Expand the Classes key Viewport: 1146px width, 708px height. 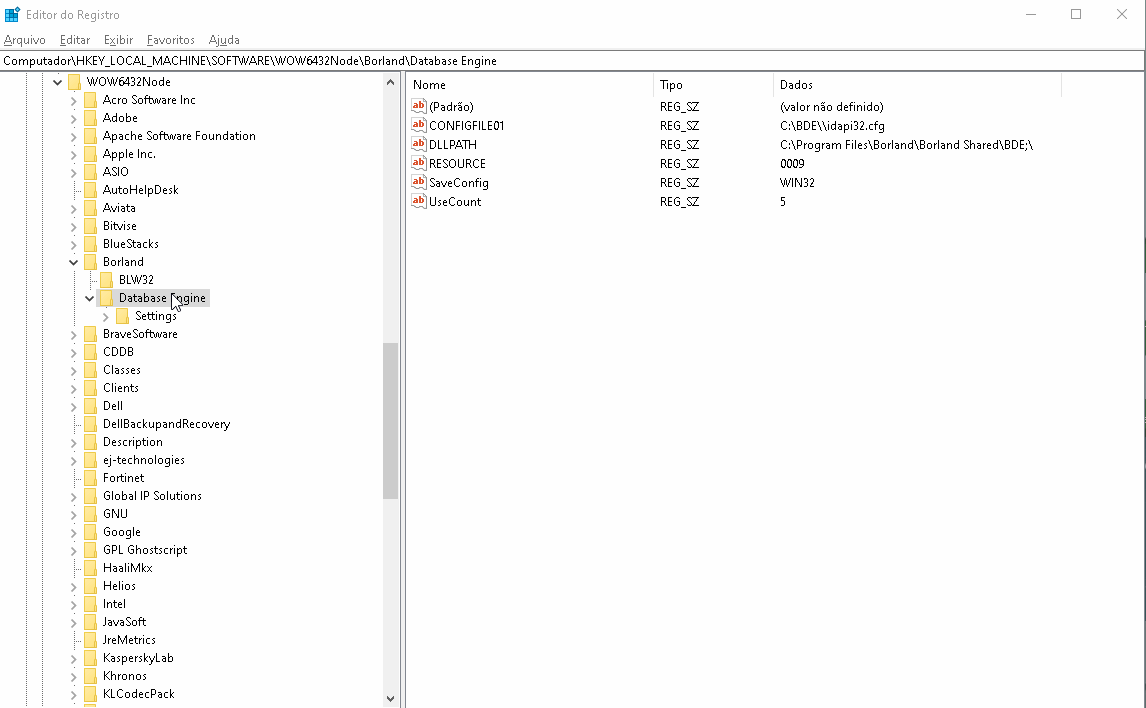(x=74, y=370)
